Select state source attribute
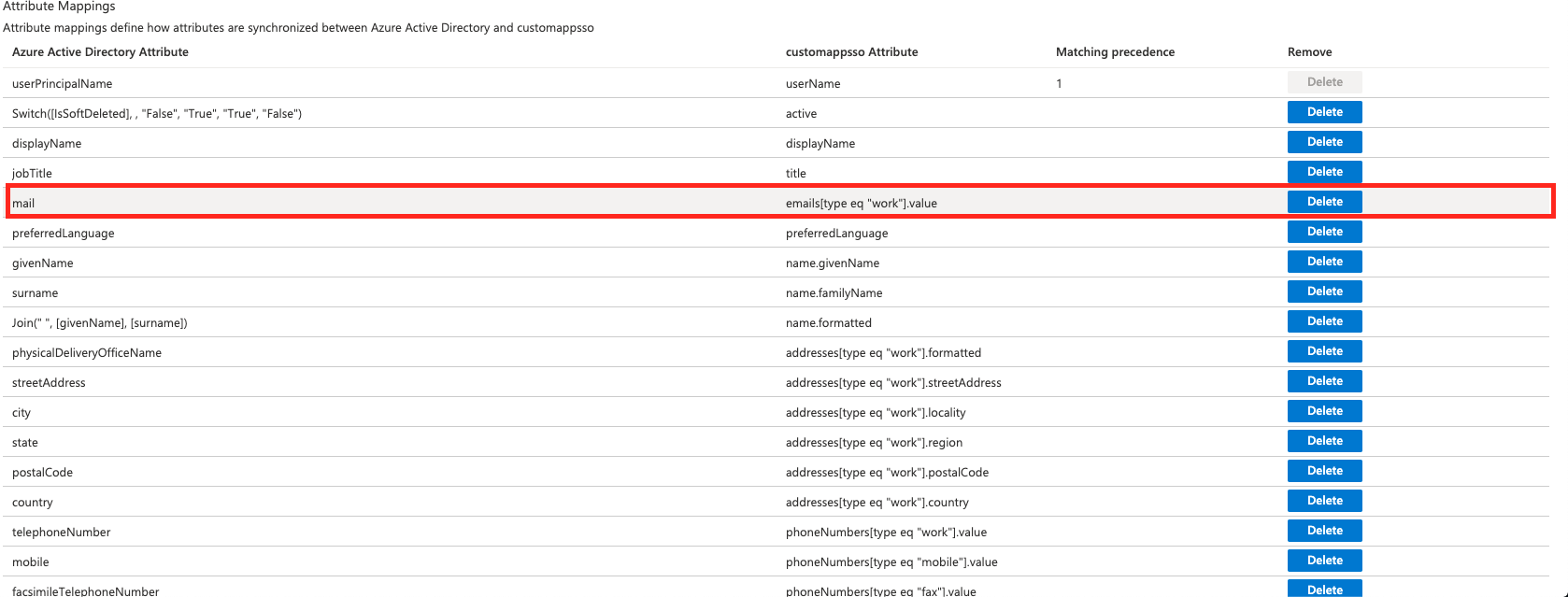 click(25, 443)
